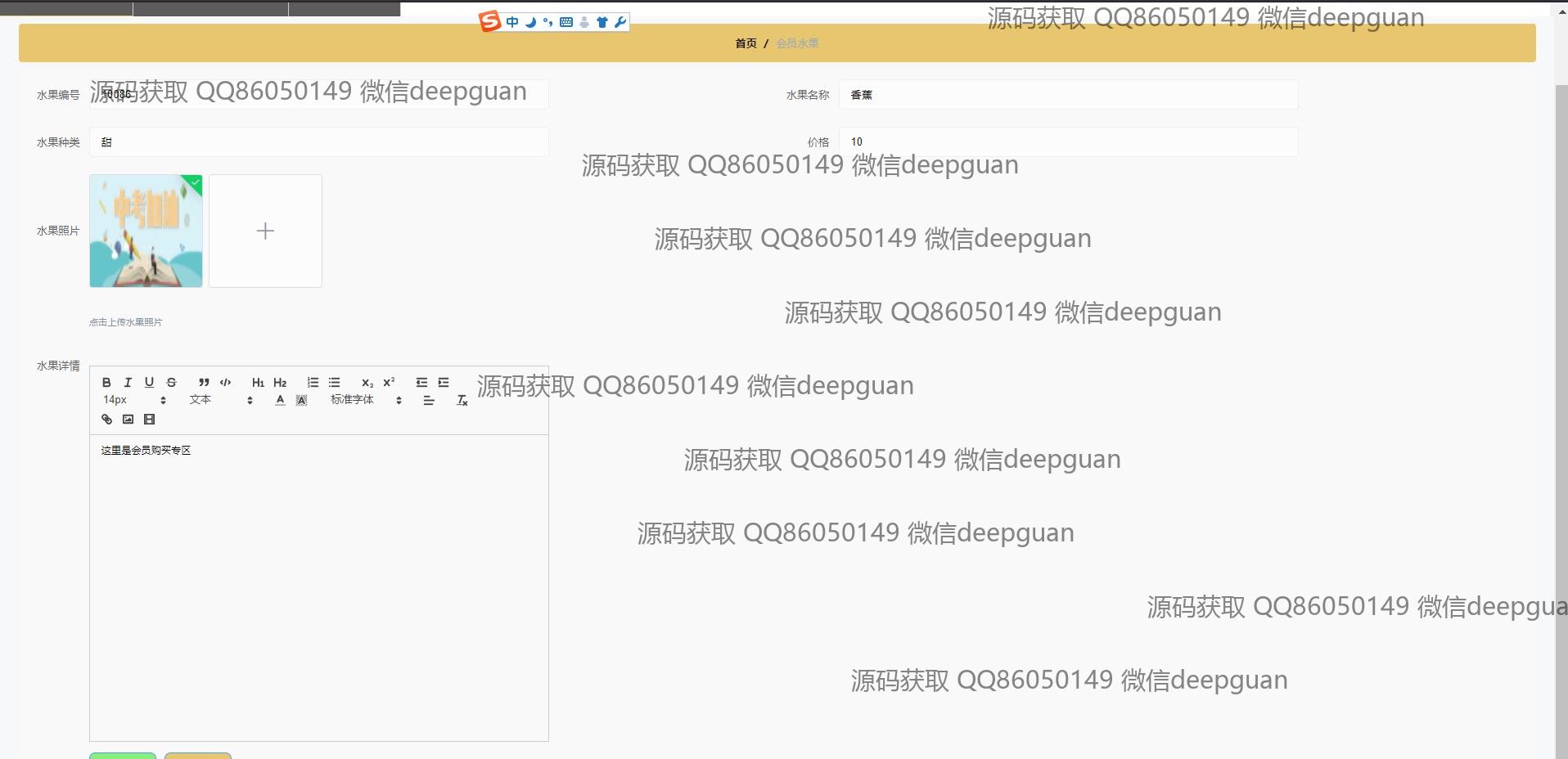
Task: Toggle bold formatting in the editor
Action: pyautogui.click(x=106, y=382)
